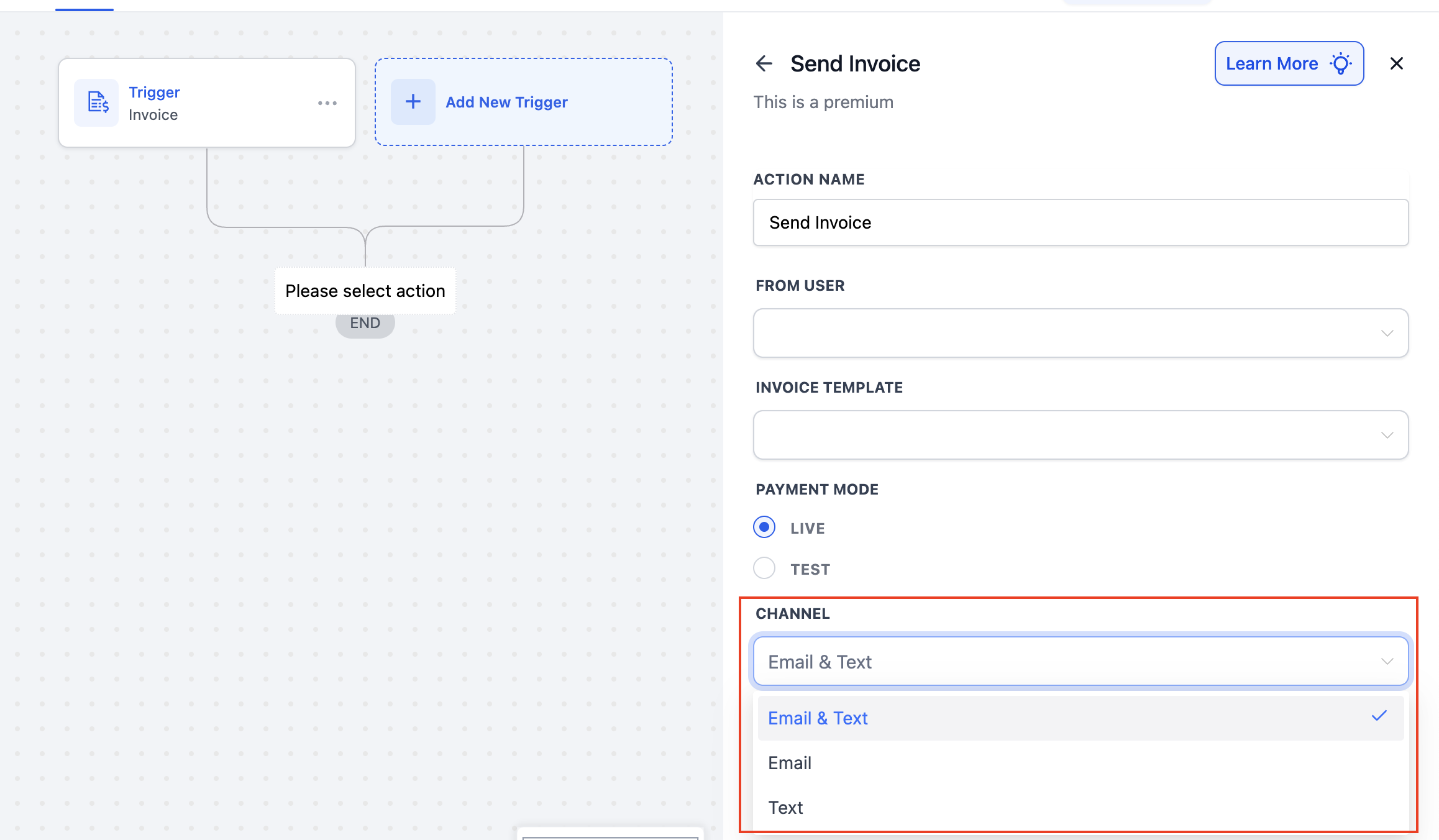Click the Learn More button
Image resolution: width=1439 pixels, height=840 pixels.
coord(1271,63)
